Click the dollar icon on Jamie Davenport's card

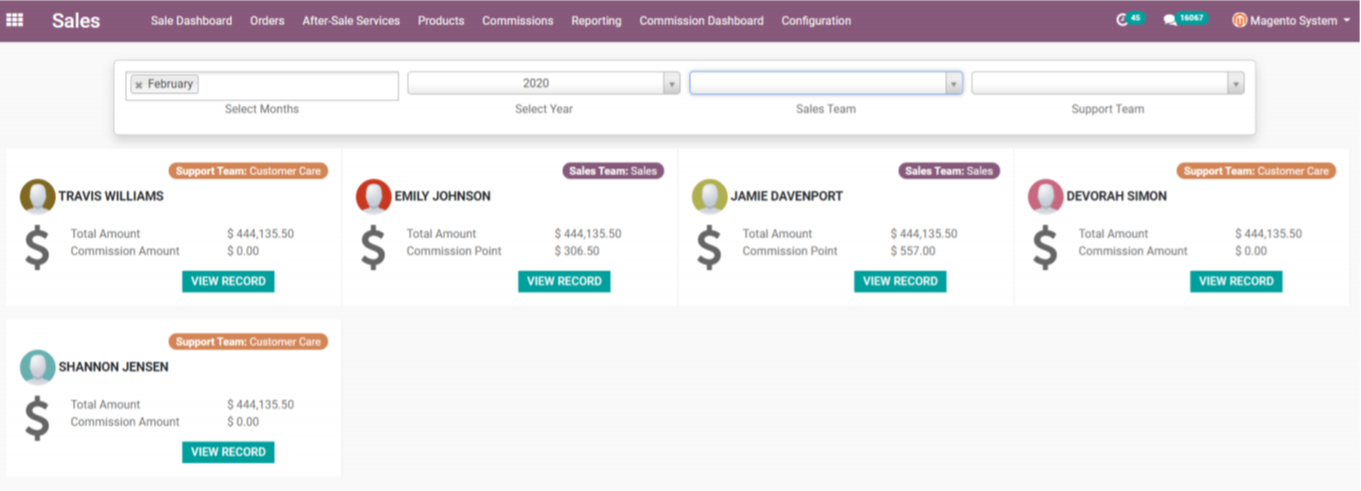point(709,247)
